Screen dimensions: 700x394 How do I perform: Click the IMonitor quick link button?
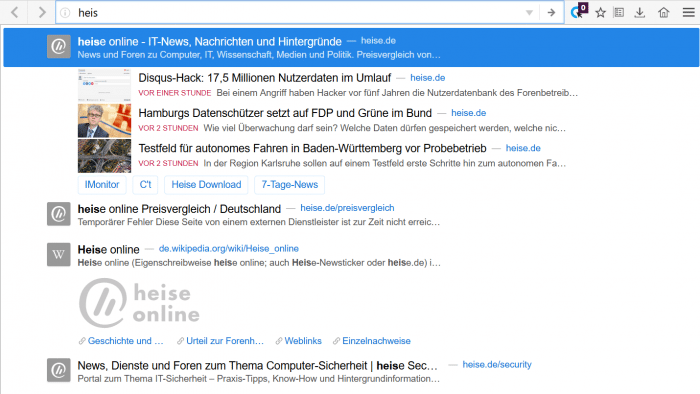tap(102, 185)
